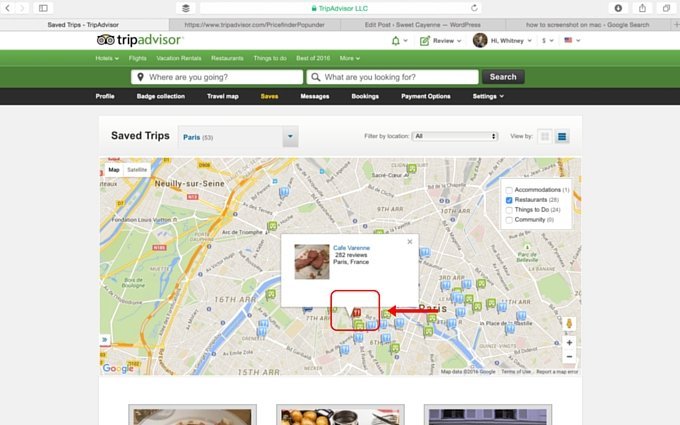Open Restaurants in the green navigation bar
This screenshot has height=425, width=680.
[x=227, y=58]
